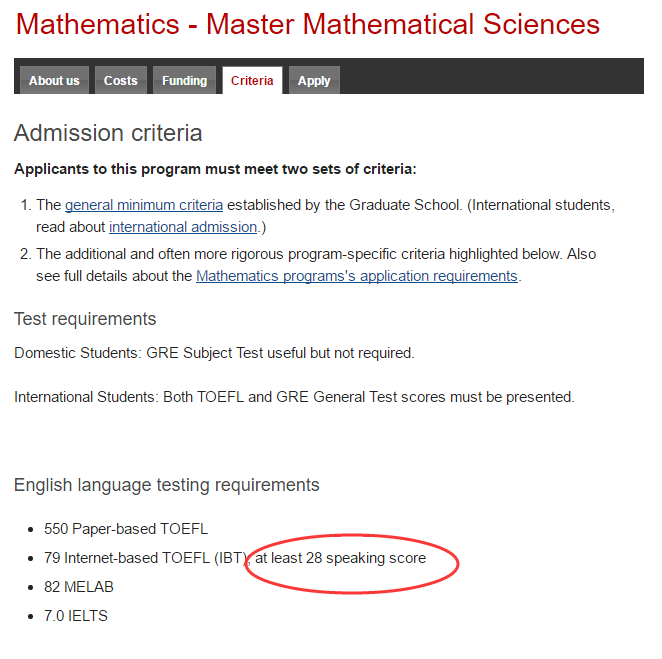Click the active Criteria tab
This screenshot has width=662, height=659.
pyautogui.click(x=252, y=81)
